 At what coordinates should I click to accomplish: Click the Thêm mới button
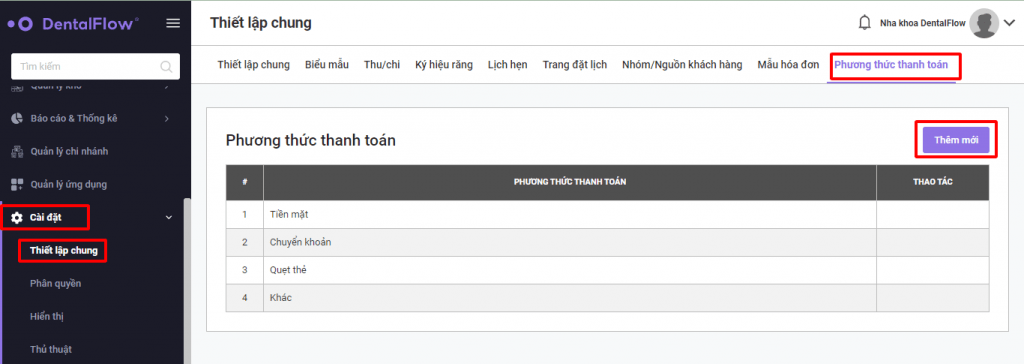[956, 140]
